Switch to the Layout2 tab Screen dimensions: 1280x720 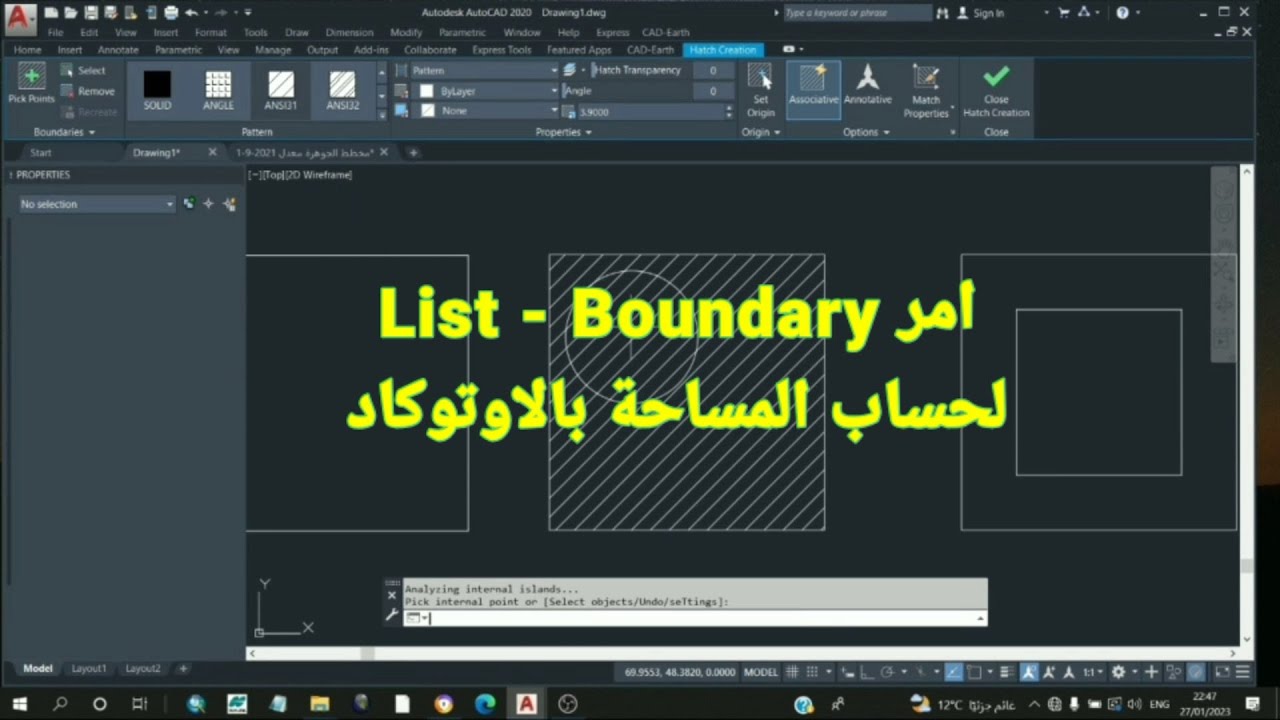(142, 668)
